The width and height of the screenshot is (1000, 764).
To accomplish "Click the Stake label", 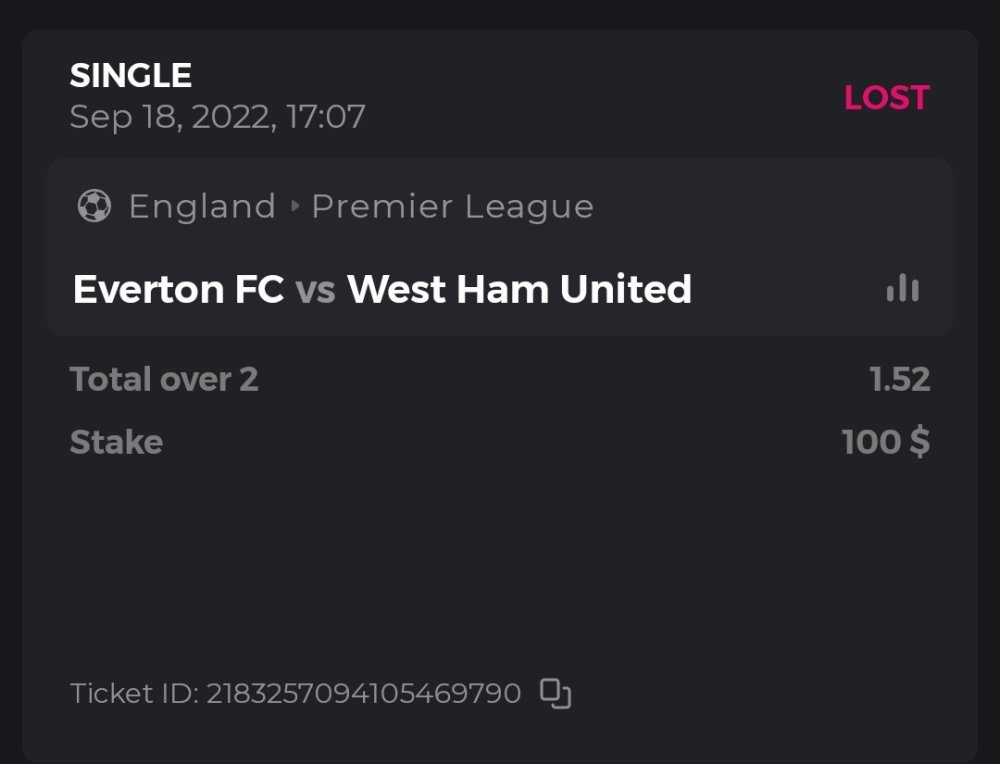I will [116, 442].
